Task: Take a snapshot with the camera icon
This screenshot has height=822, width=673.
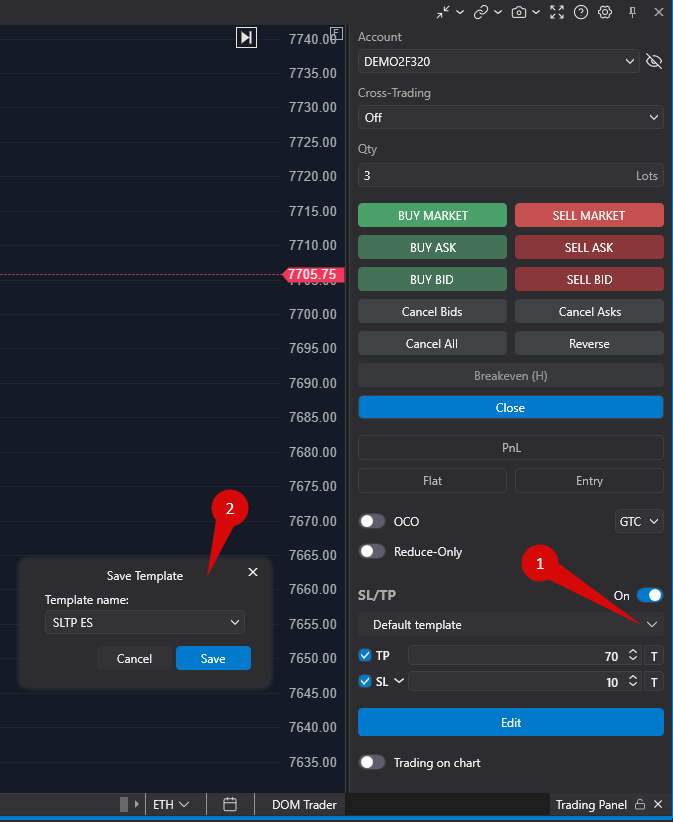Action: click(519, 12)
